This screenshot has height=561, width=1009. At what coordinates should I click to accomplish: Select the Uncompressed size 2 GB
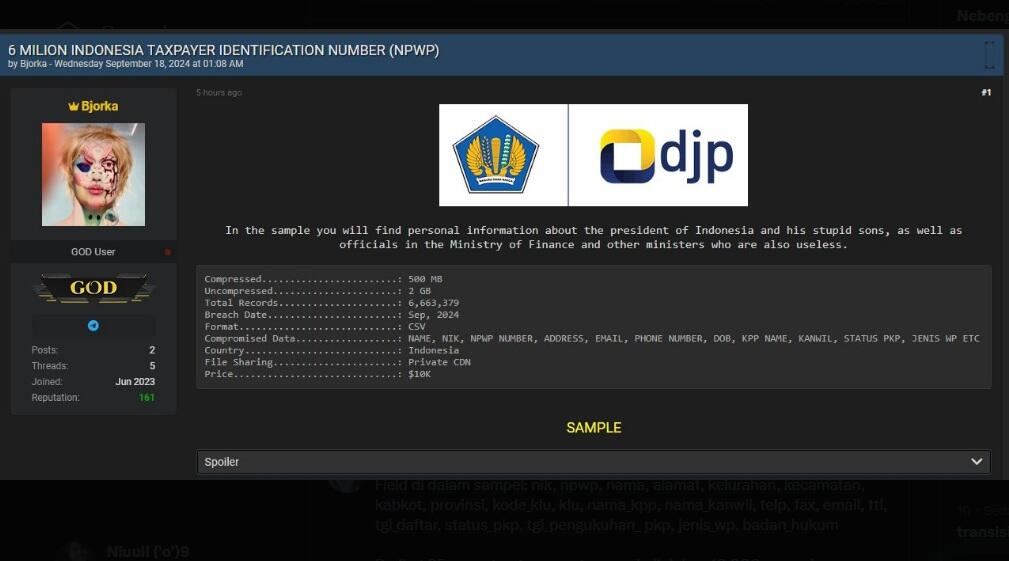pyautogui.click(x=420, y=291)
